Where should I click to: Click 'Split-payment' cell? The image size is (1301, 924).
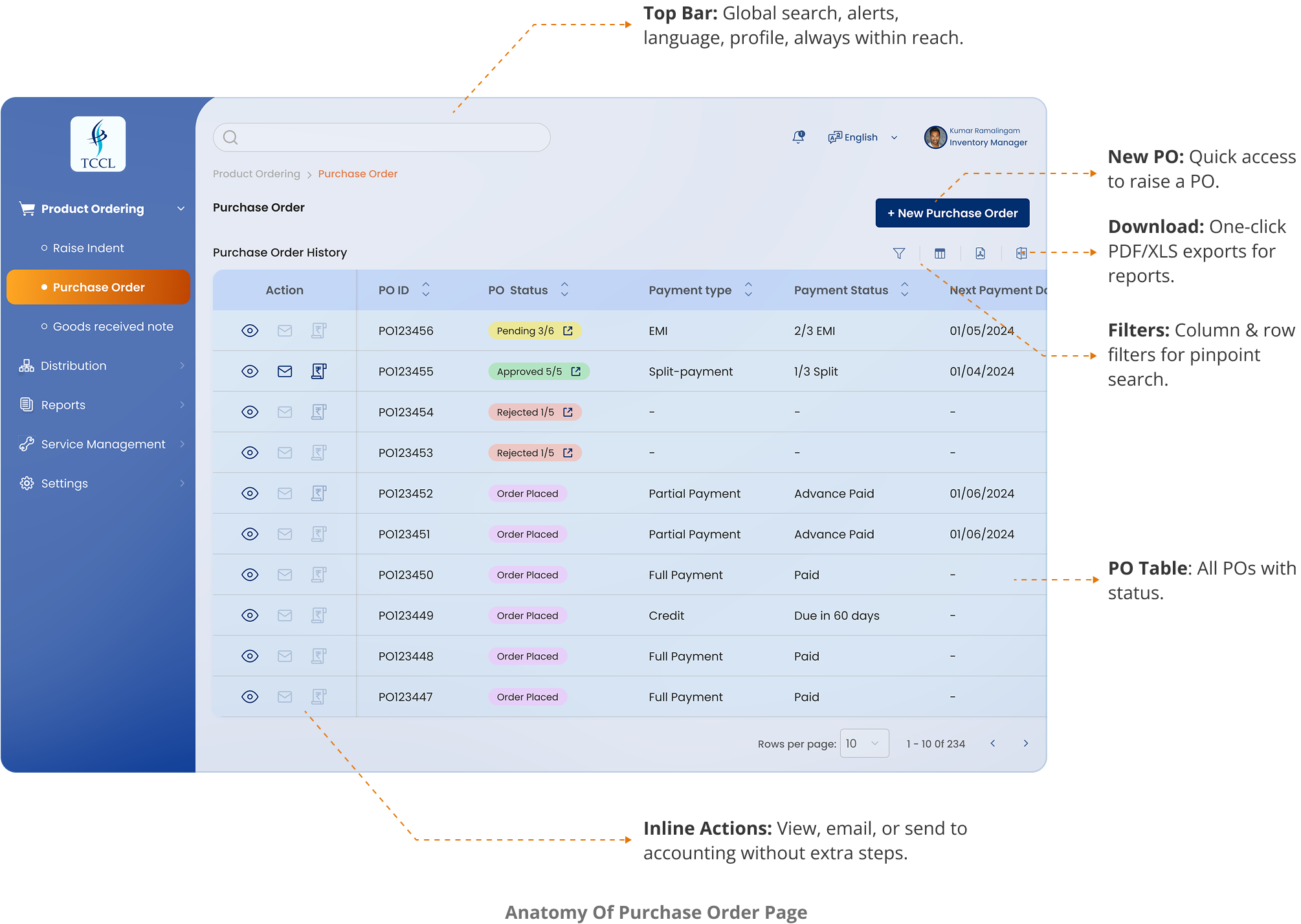coord(691,371)
